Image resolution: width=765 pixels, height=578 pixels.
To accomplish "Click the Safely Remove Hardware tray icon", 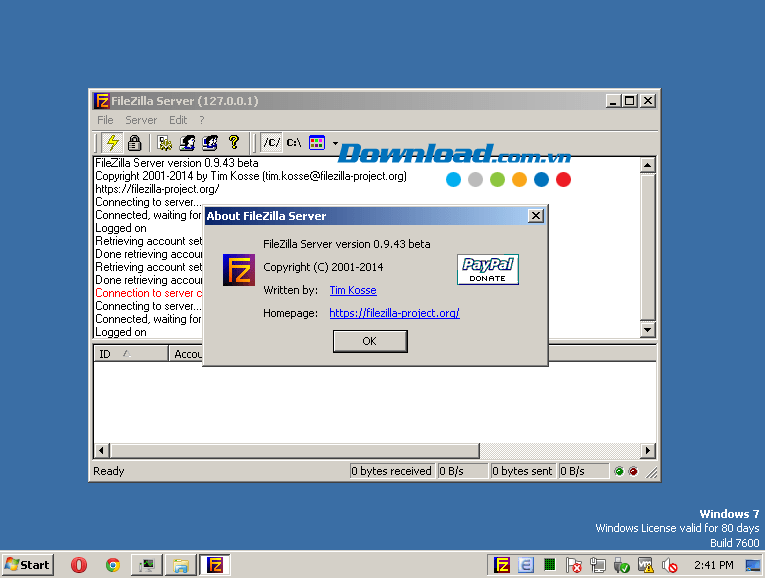I will coord(622,565).
